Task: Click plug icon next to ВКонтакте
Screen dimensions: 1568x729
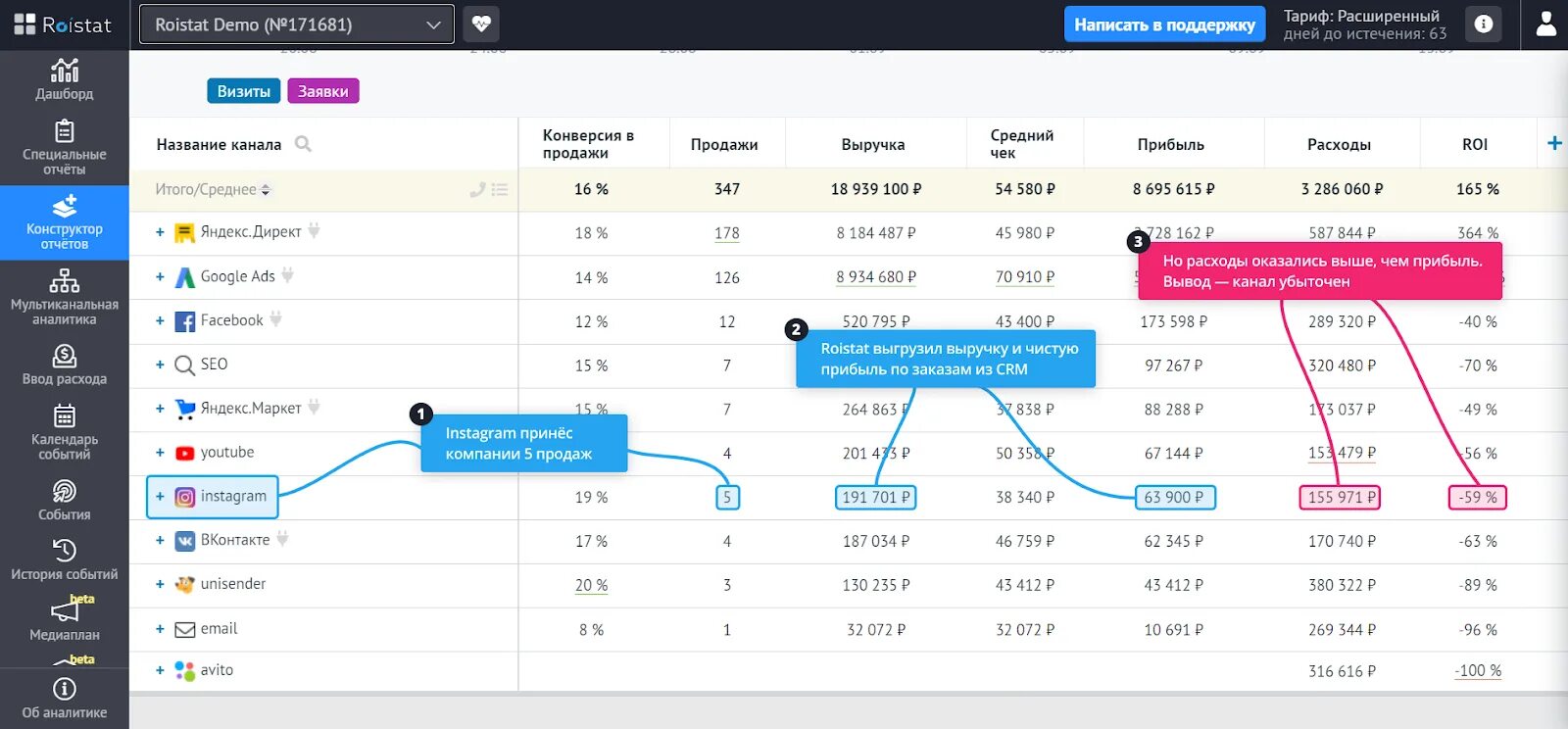Action: point(282,539)
